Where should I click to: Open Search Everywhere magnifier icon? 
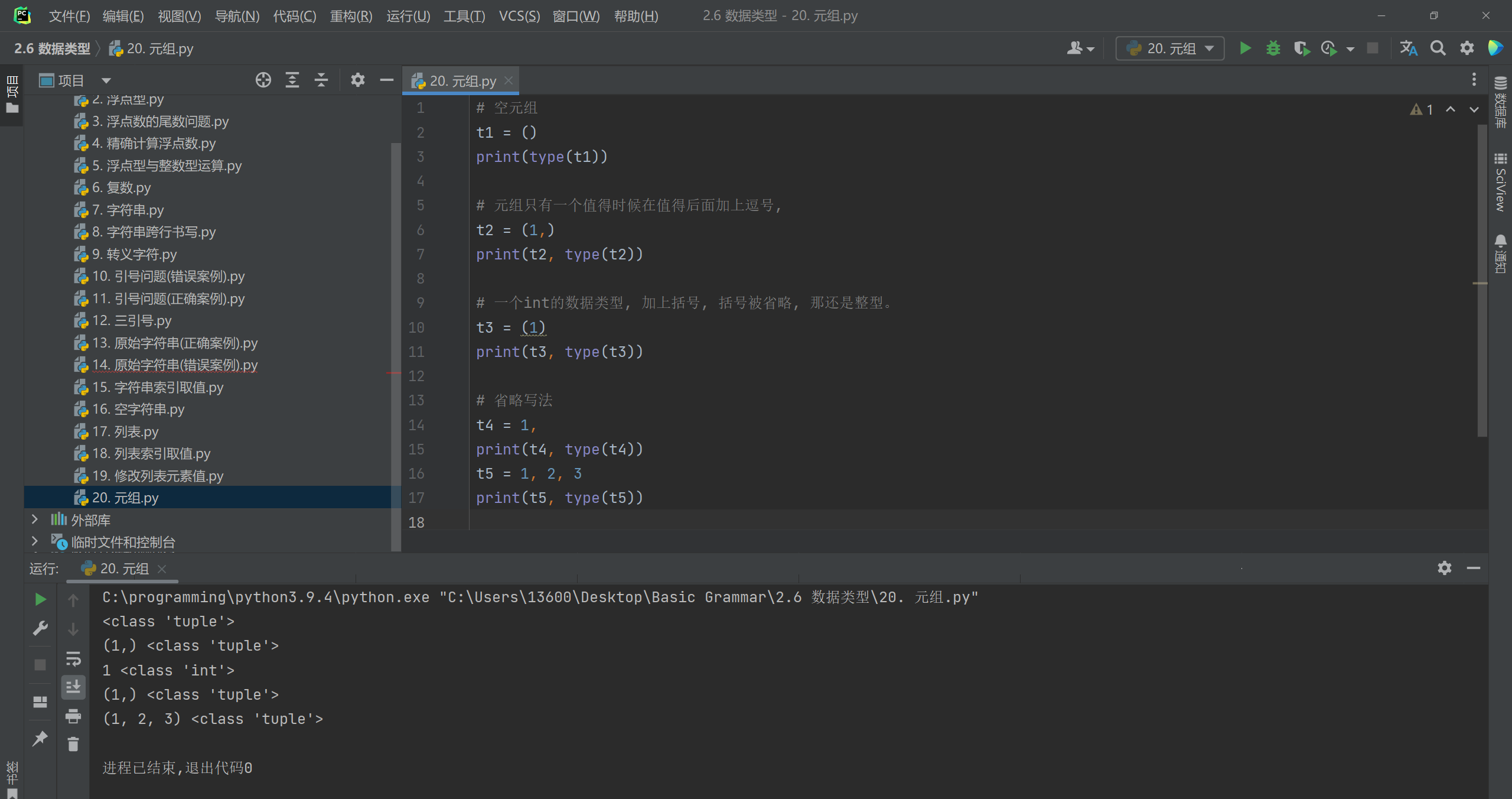click(1438, 48)
